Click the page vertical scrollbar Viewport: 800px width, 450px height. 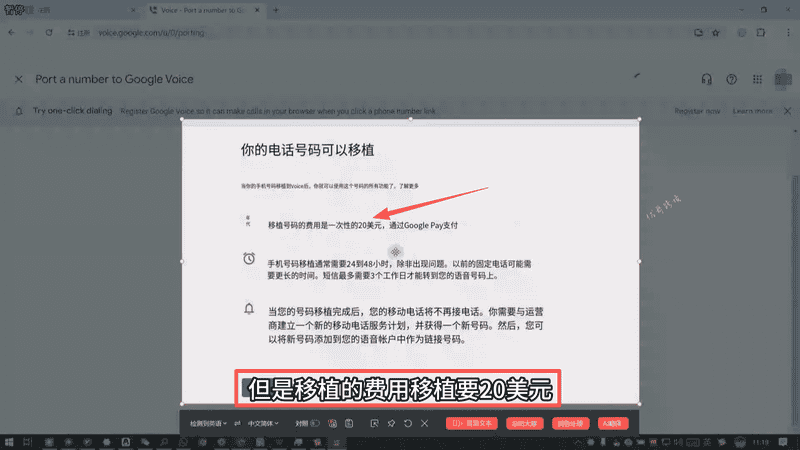click(795, 301)
